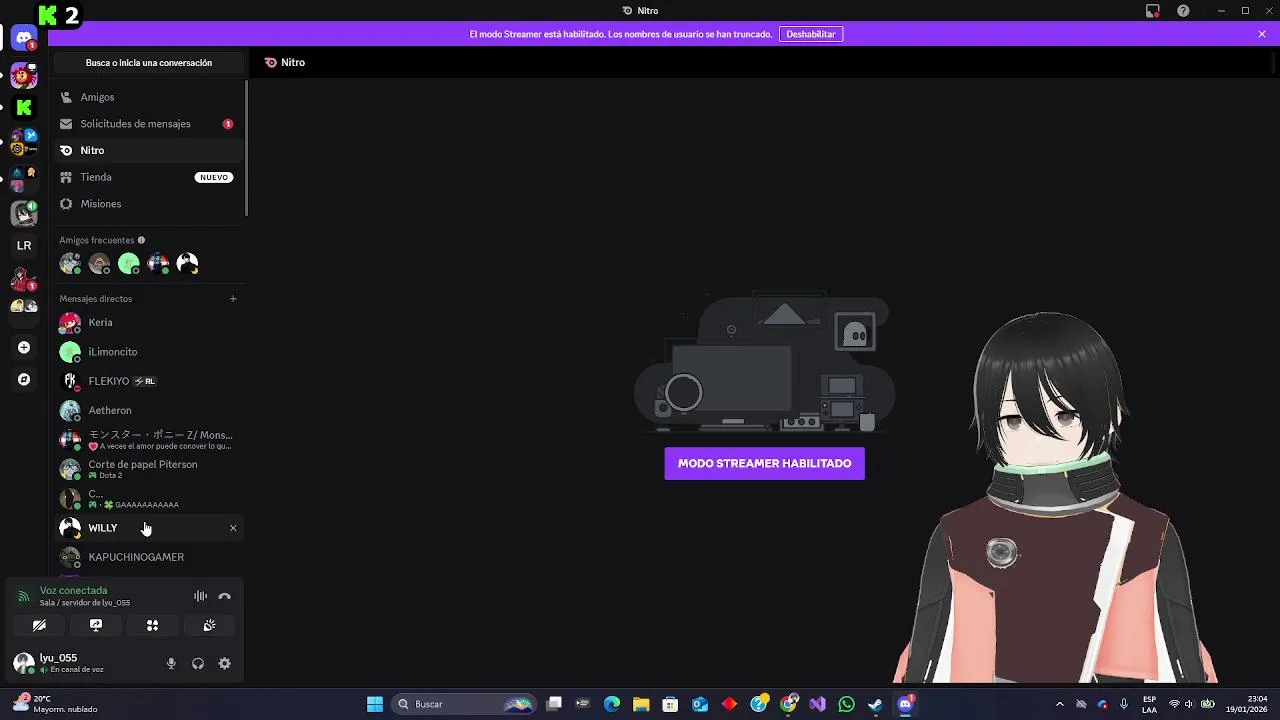
Task: Show hidden system tray icons chevron
Action: 1060,704
